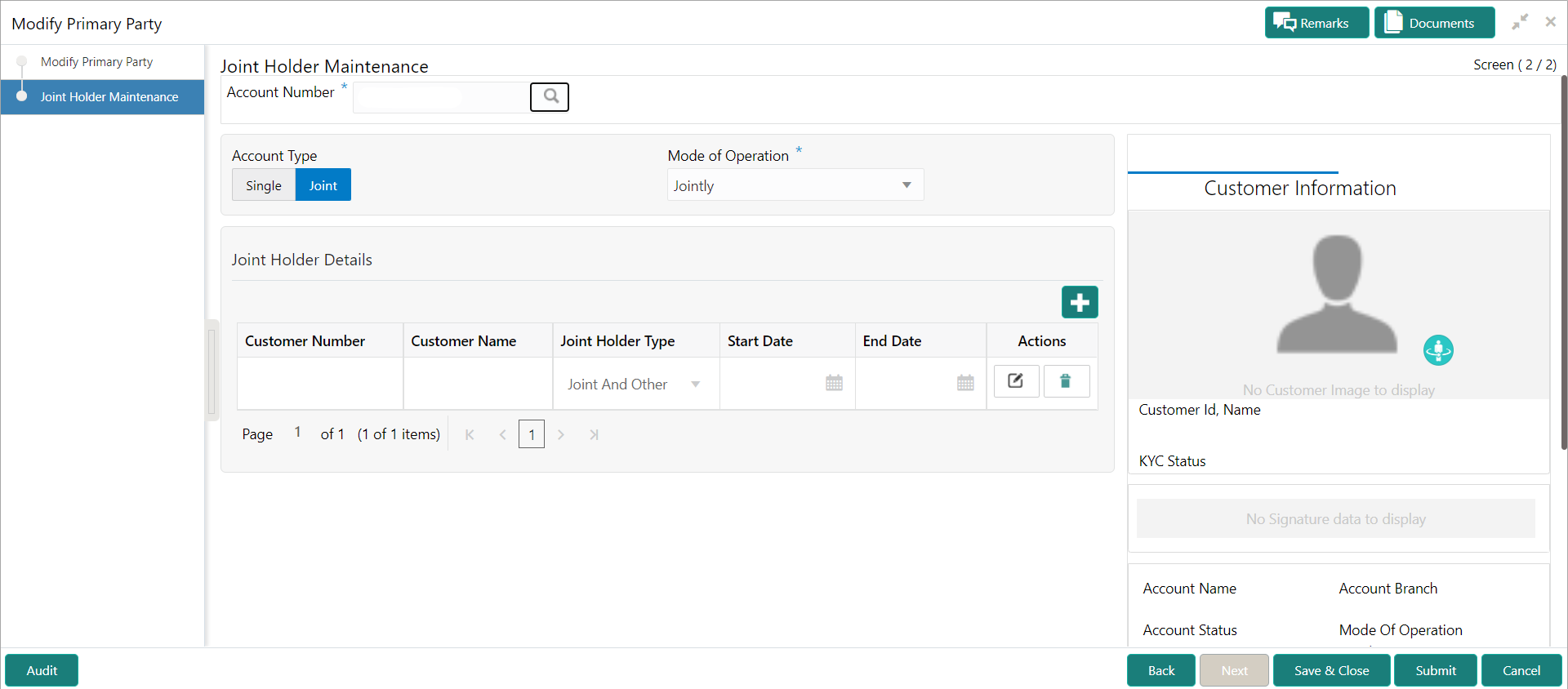Click the 'Account Status' label

click(1190, 630)
